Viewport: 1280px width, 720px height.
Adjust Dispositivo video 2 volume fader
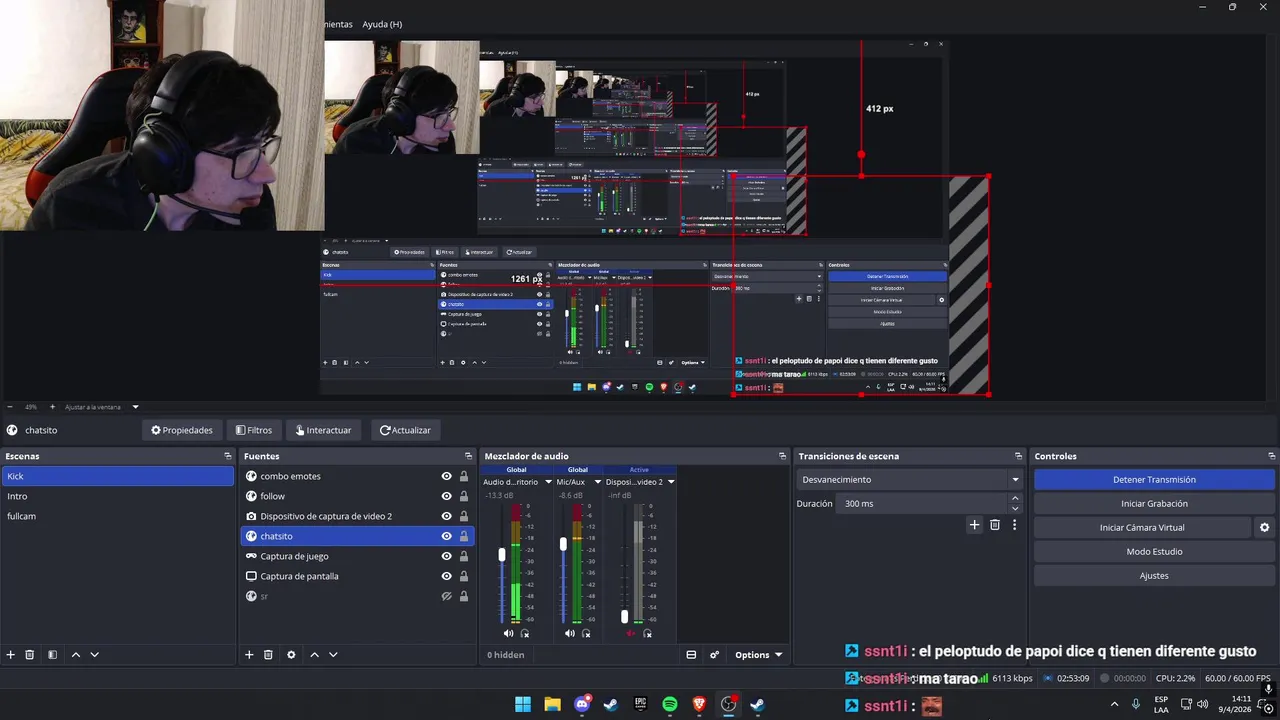624,617
